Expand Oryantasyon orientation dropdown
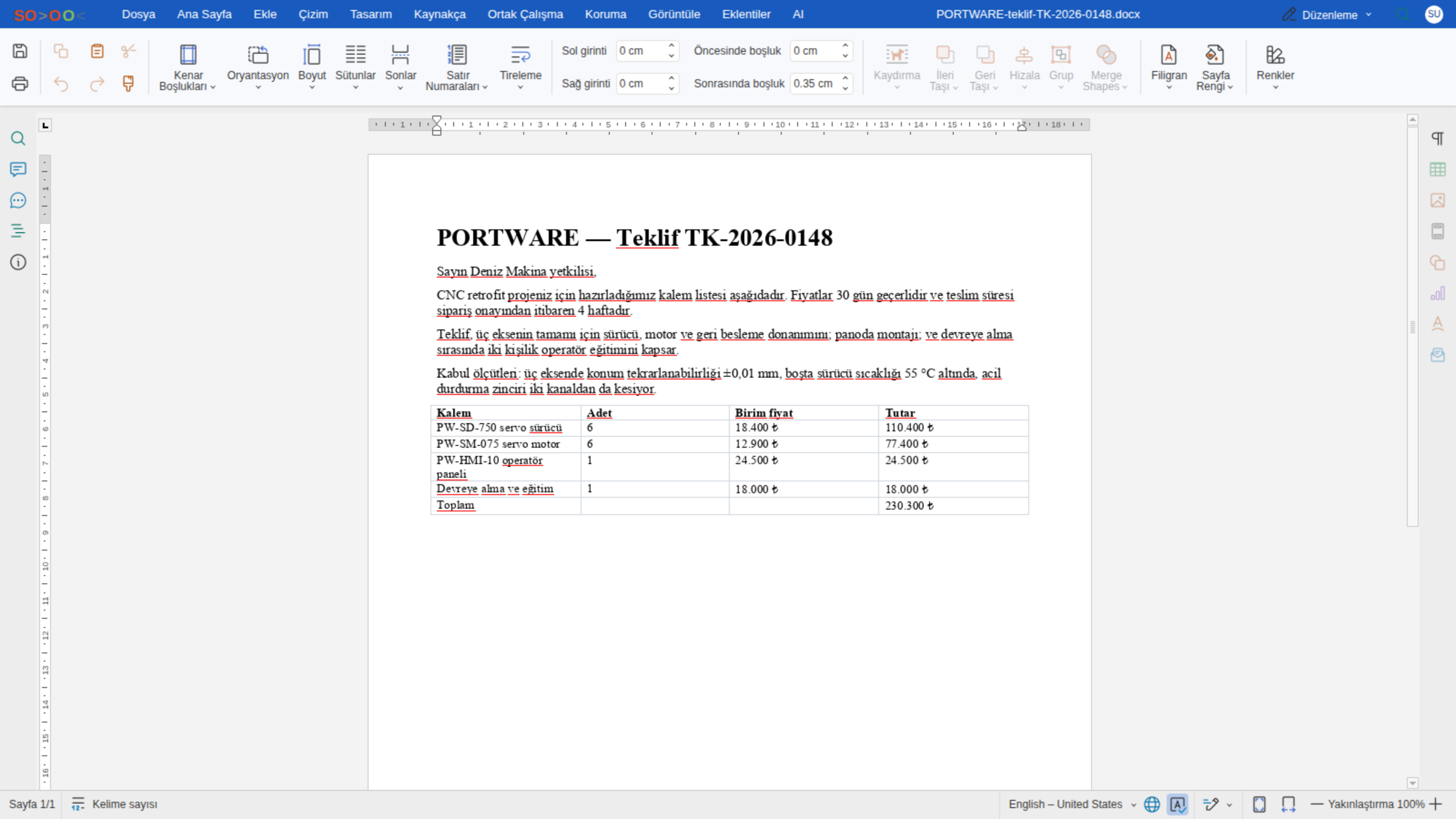 coord(258,67)
